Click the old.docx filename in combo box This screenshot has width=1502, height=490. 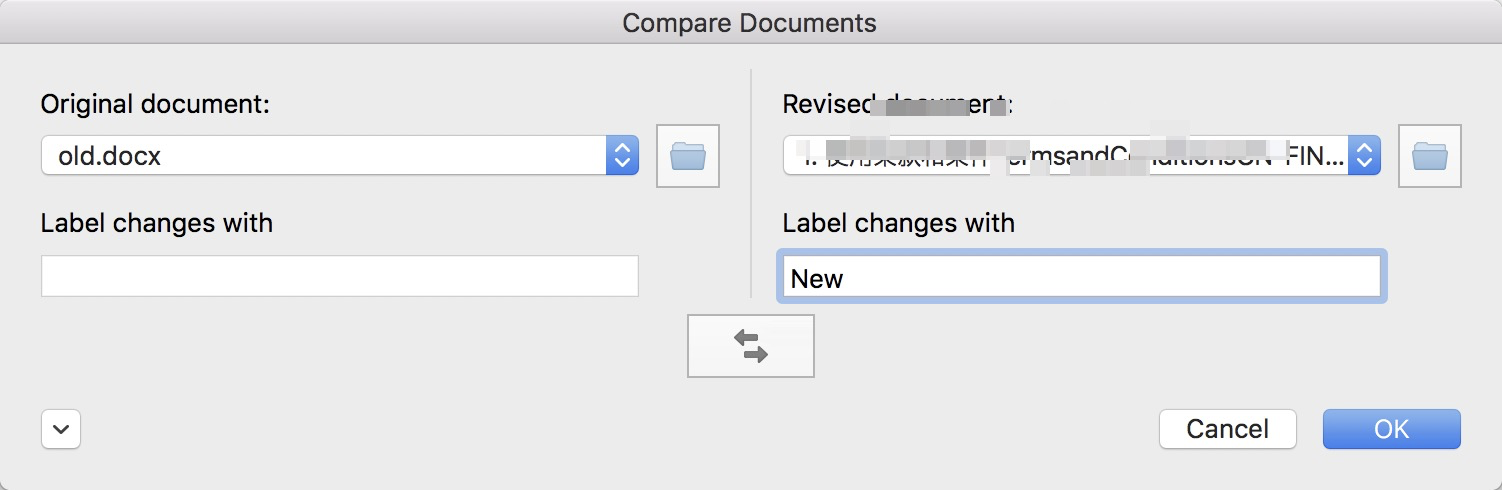point(110,157)
